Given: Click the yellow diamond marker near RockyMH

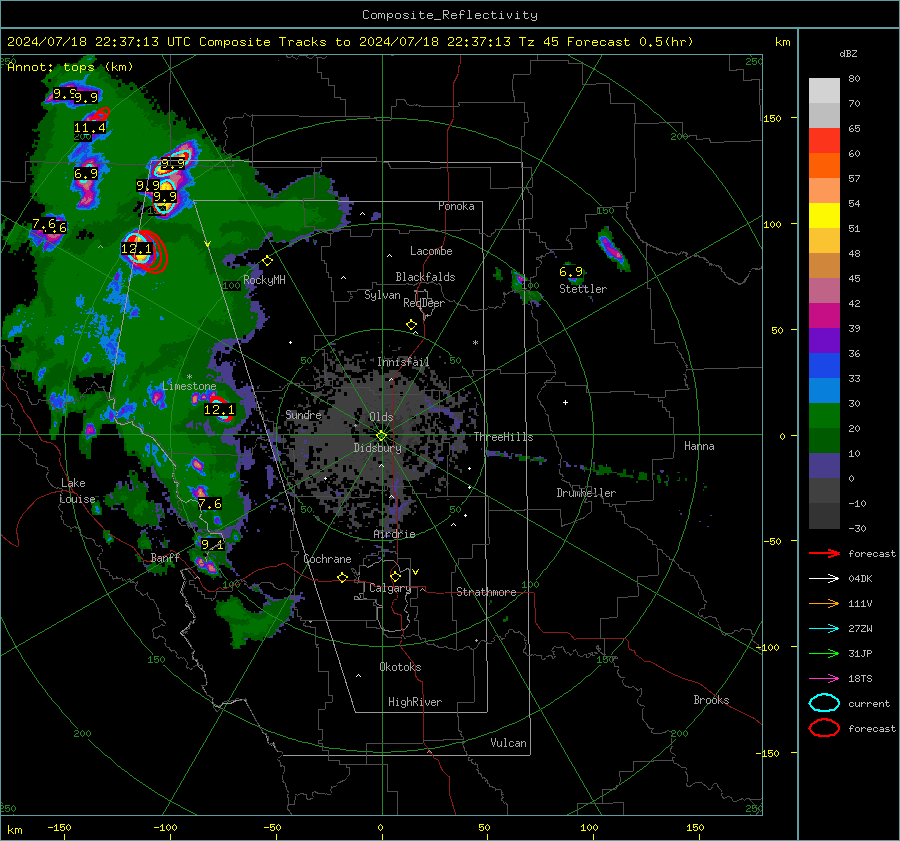Looking at the screenshot, I should point(267,261).
